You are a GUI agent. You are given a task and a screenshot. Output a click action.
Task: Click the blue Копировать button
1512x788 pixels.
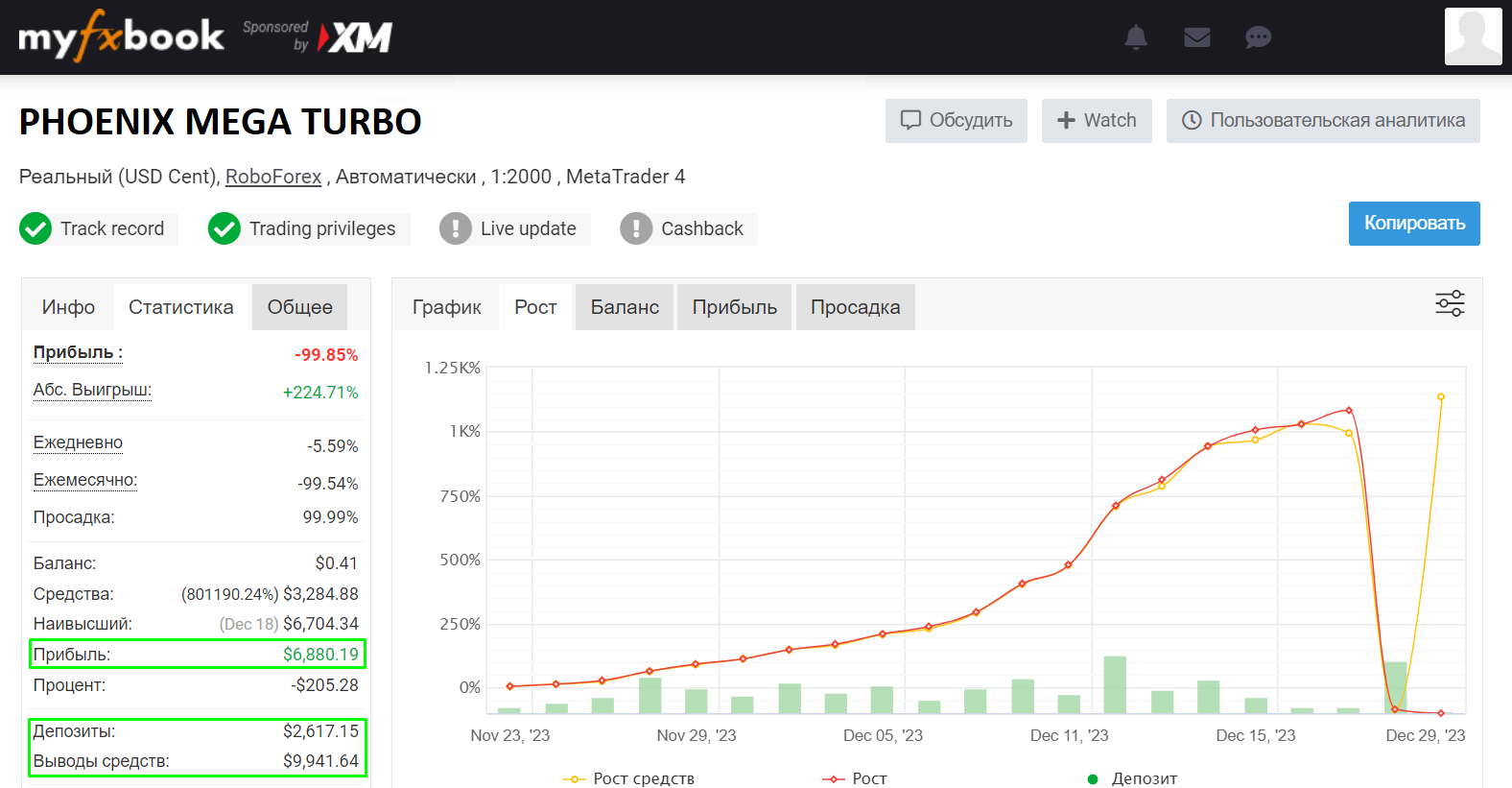coord(1414,224)
